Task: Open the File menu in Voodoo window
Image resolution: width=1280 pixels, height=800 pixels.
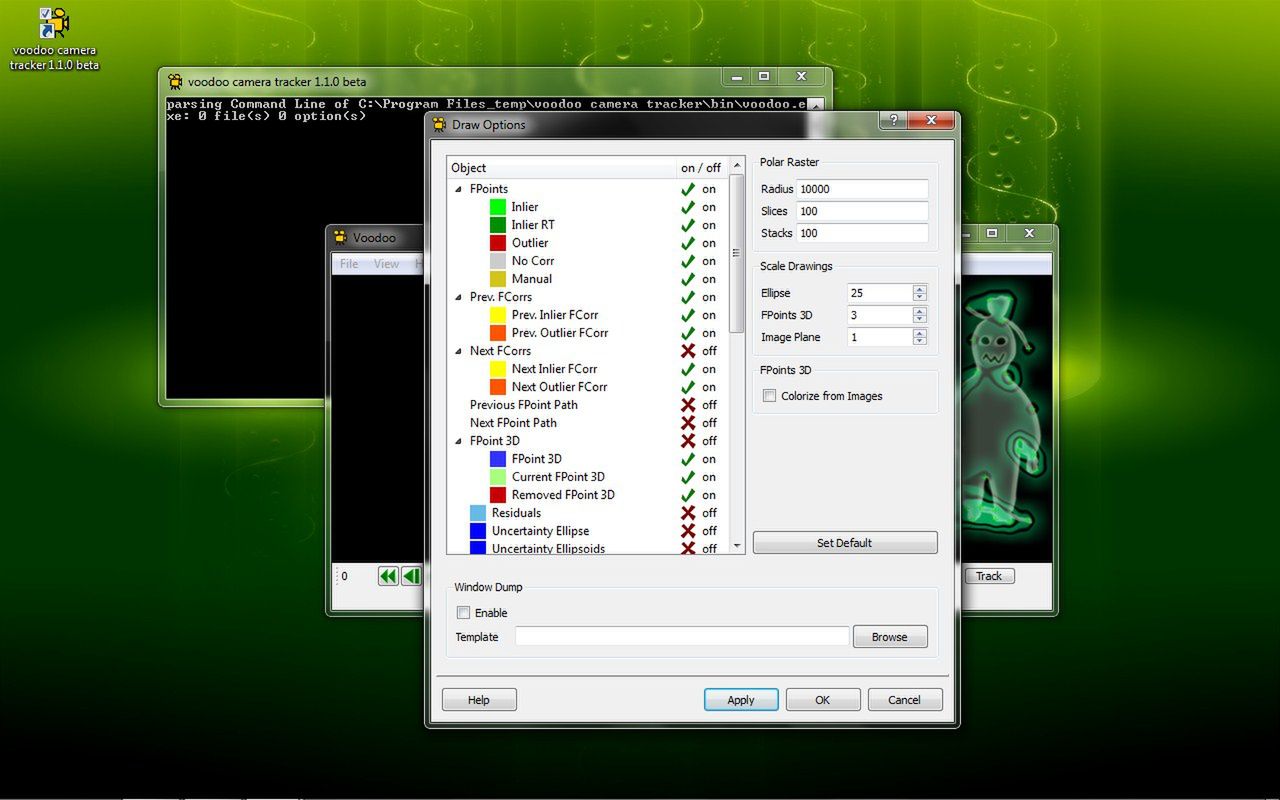Action: coord(349,264)
